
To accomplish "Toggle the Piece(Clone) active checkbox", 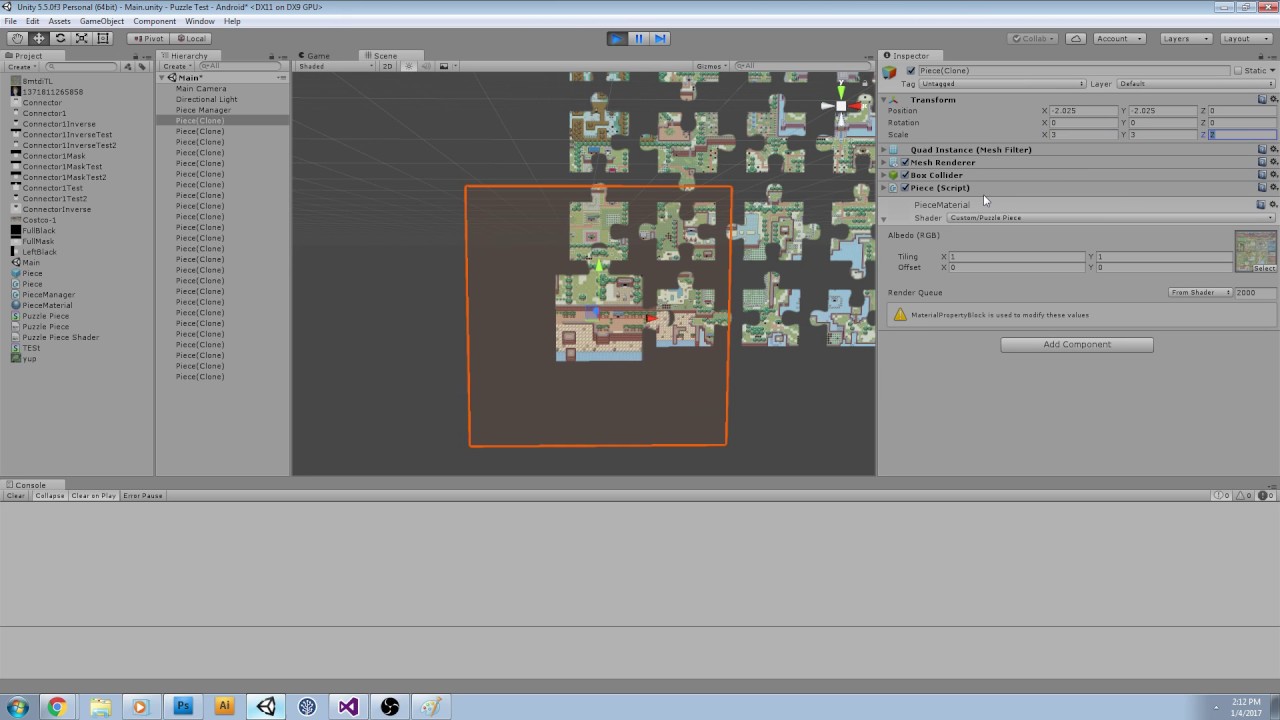I will [910, 71].
